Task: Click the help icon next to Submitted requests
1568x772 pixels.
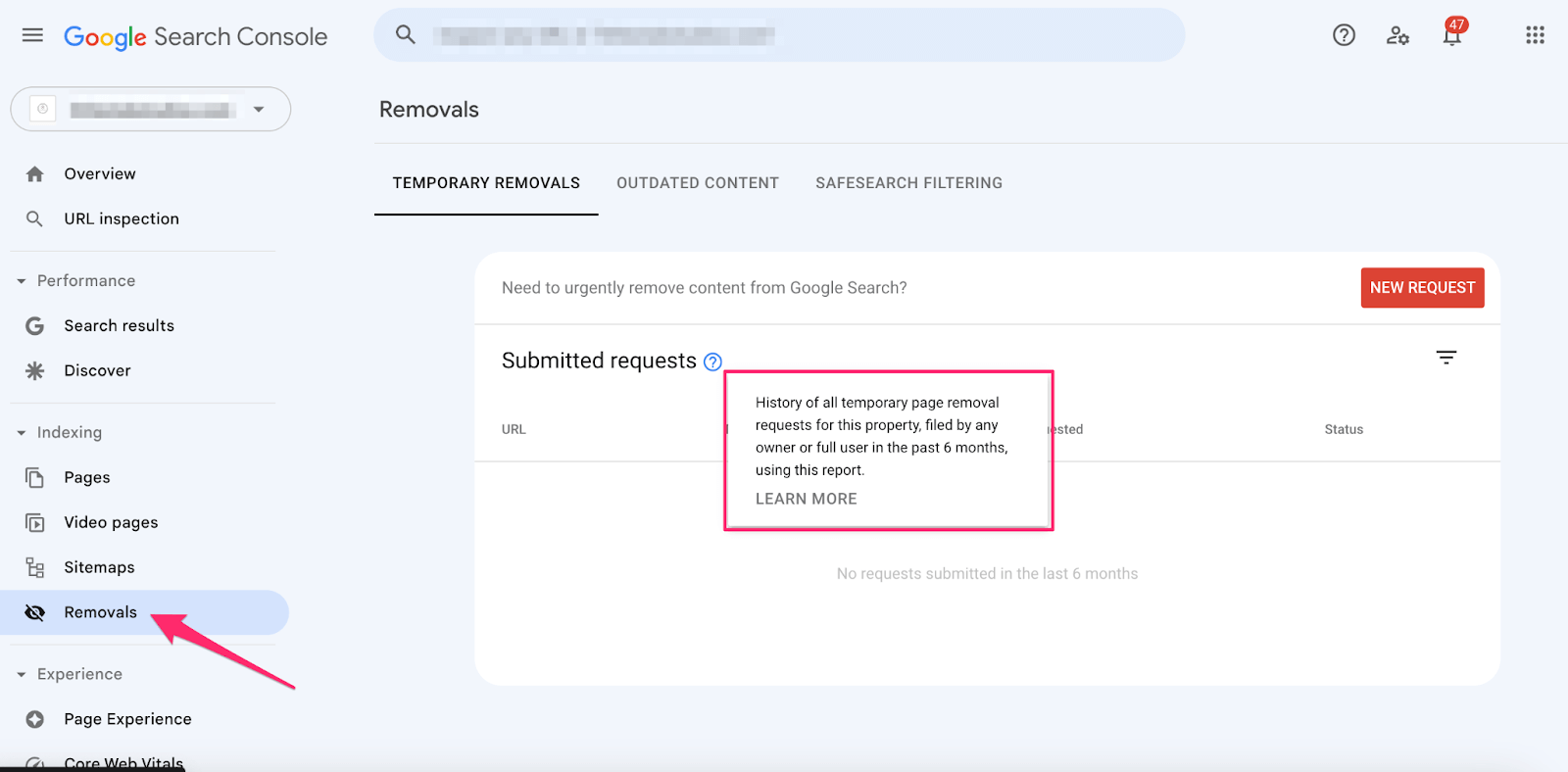Action: 712,362
